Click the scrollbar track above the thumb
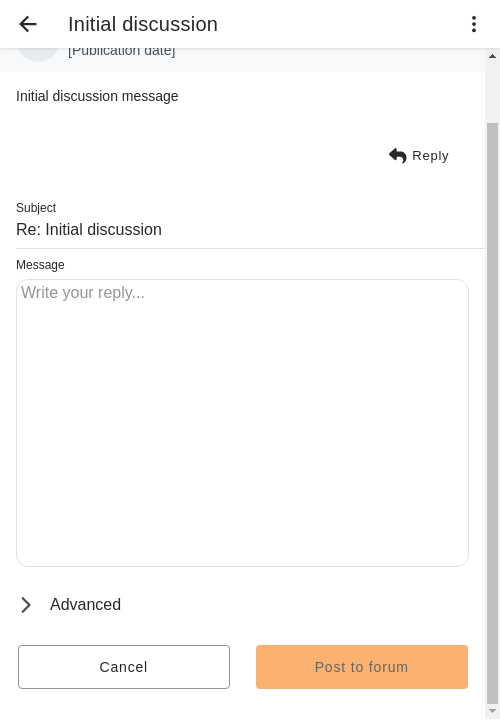 492,92
